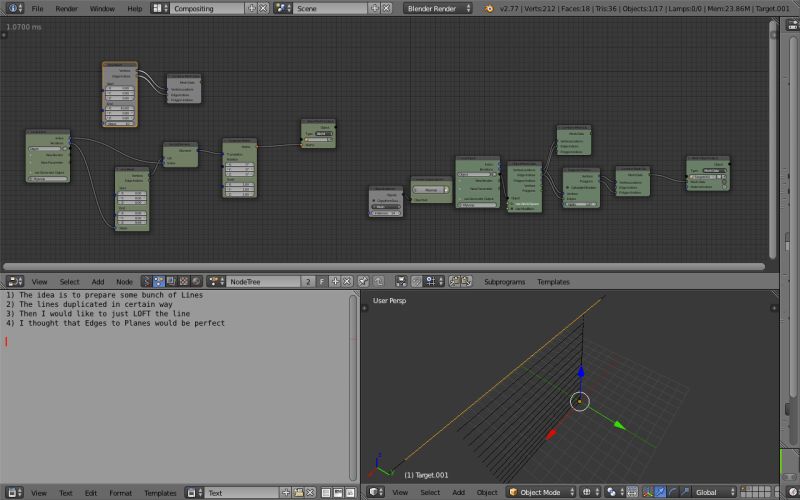
Task: Add a new node tree with plus
Action: click(335, 281)
